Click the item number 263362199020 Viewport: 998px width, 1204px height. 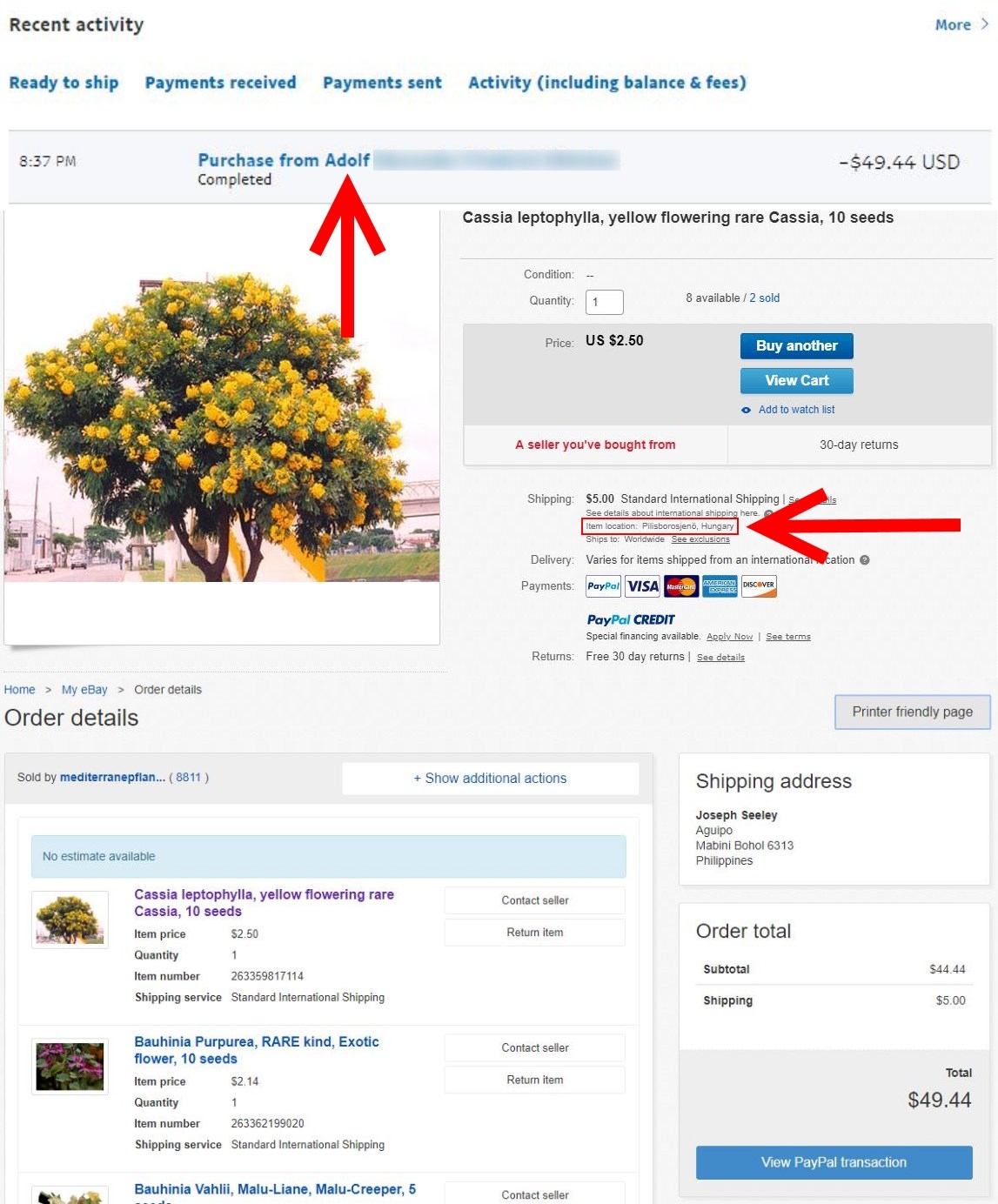pos(267,1124)
